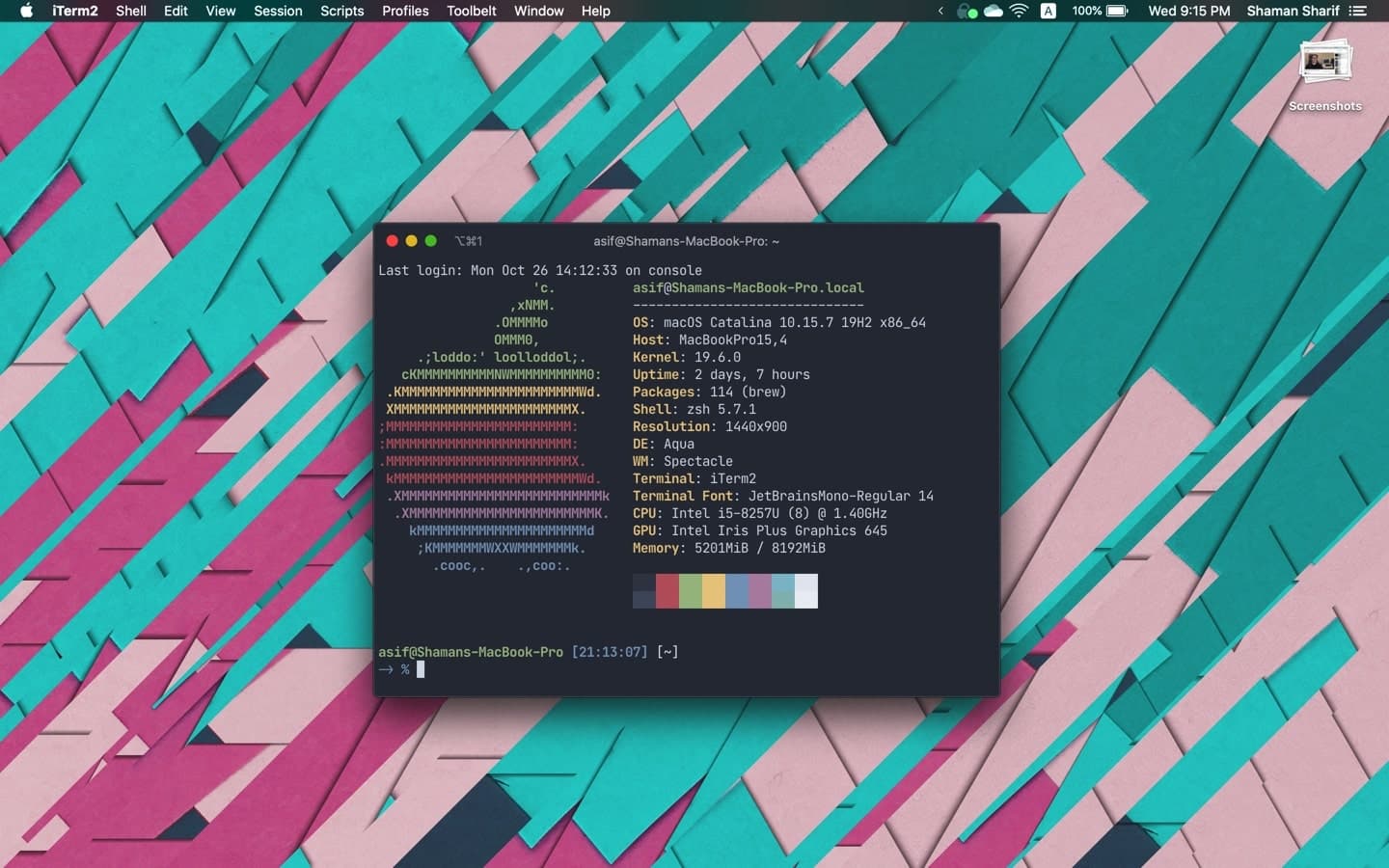Screen dimensions: 1389x868
Task: Open the Profiles menu
Action: coord(405,11)
